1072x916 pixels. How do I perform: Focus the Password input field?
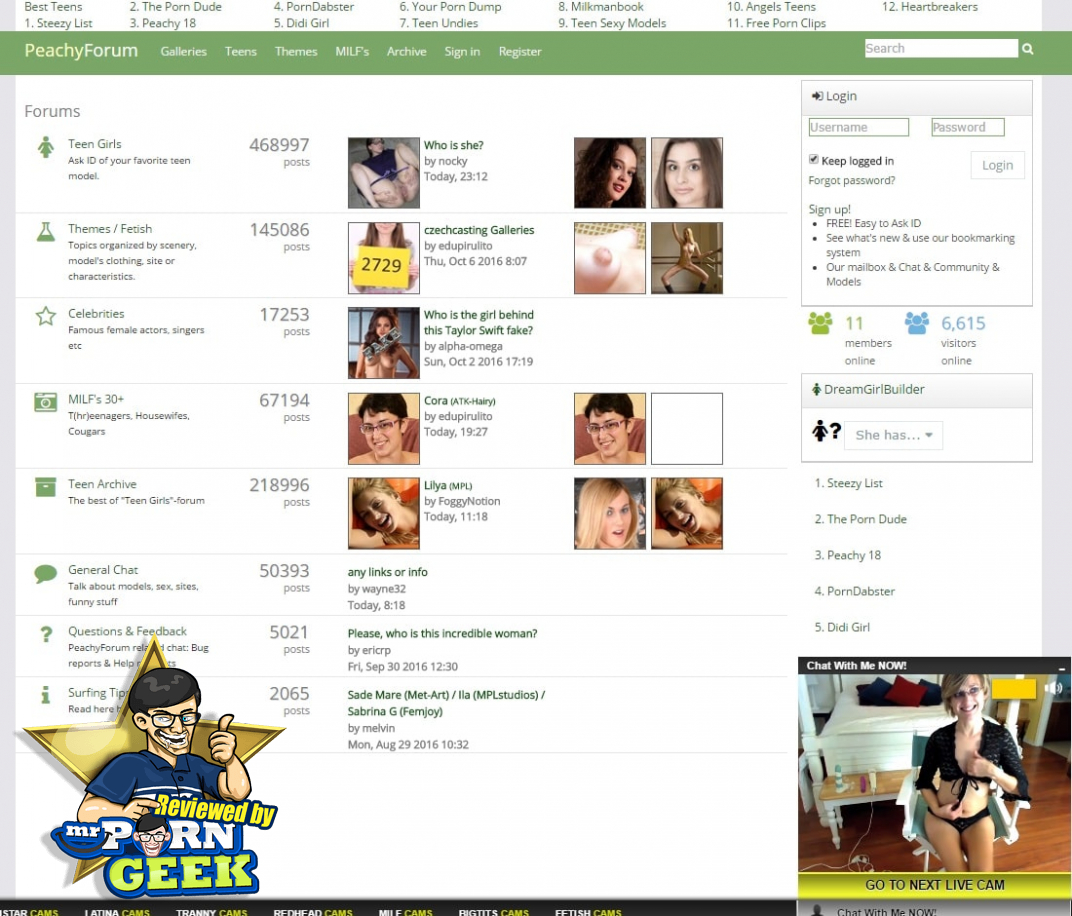[x=967, y=127]
